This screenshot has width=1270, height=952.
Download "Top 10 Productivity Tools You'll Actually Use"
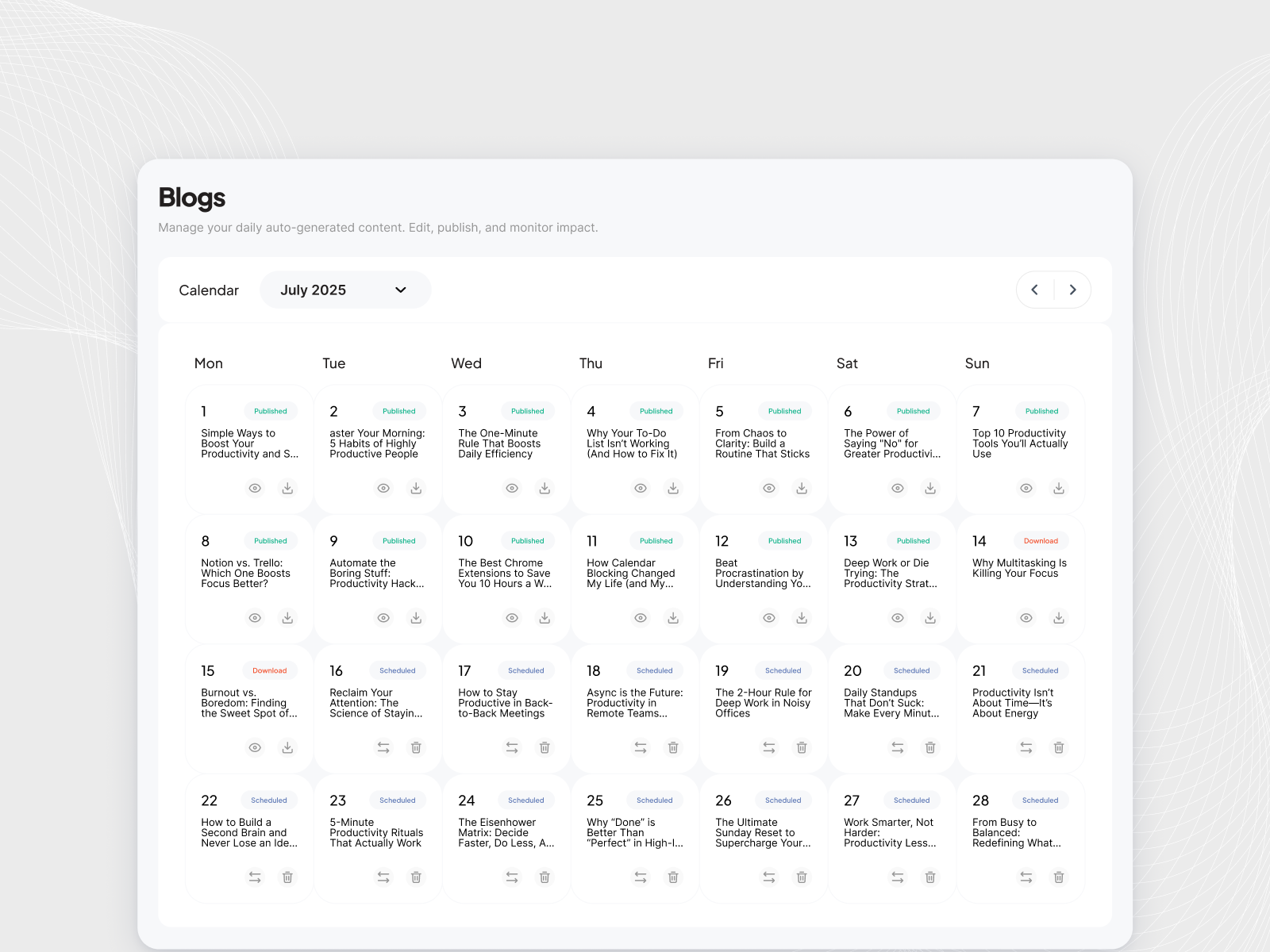[x=1059, y=488]
